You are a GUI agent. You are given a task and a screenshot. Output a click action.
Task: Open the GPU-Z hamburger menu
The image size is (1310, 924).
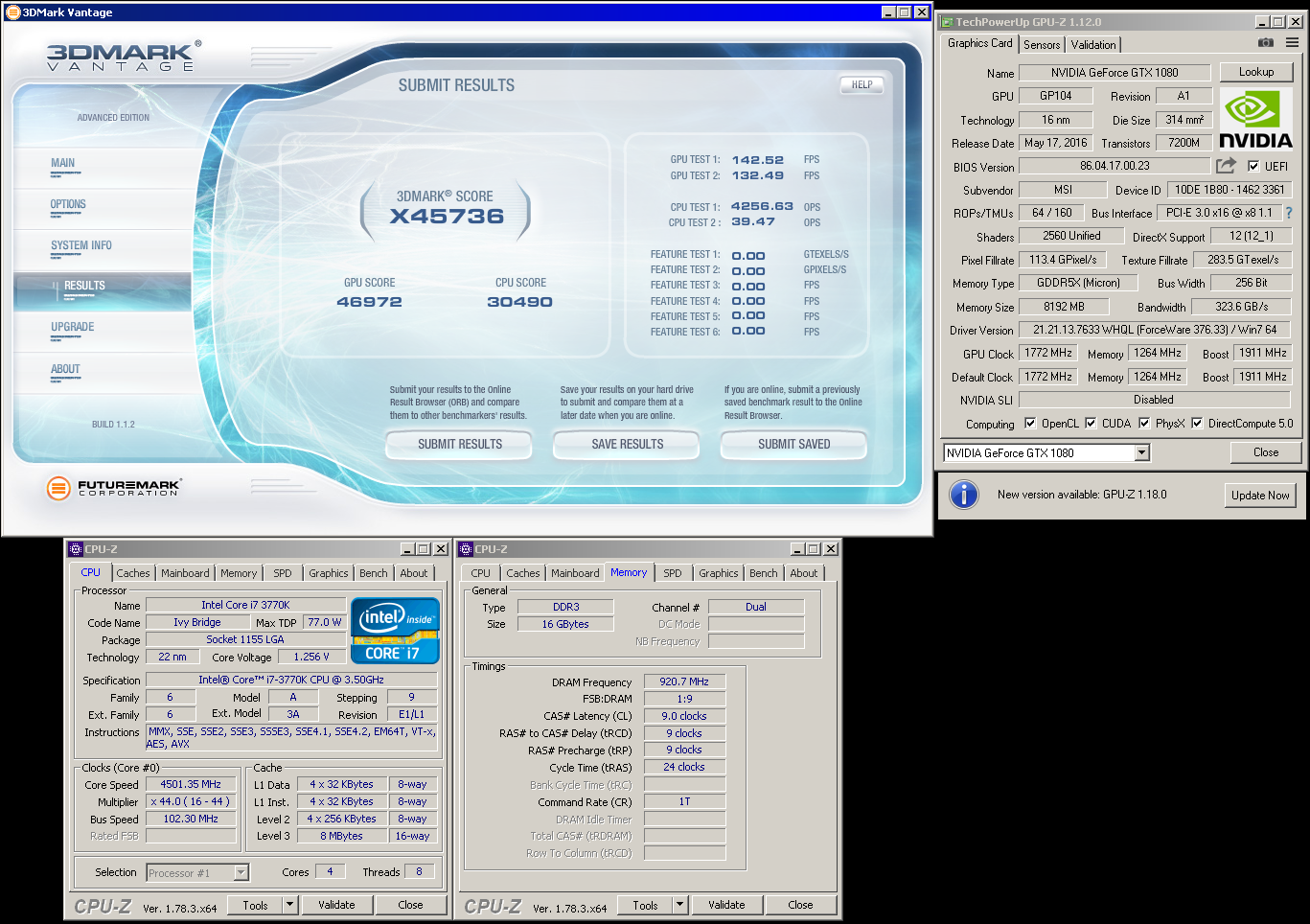[x=1292, y=43]
